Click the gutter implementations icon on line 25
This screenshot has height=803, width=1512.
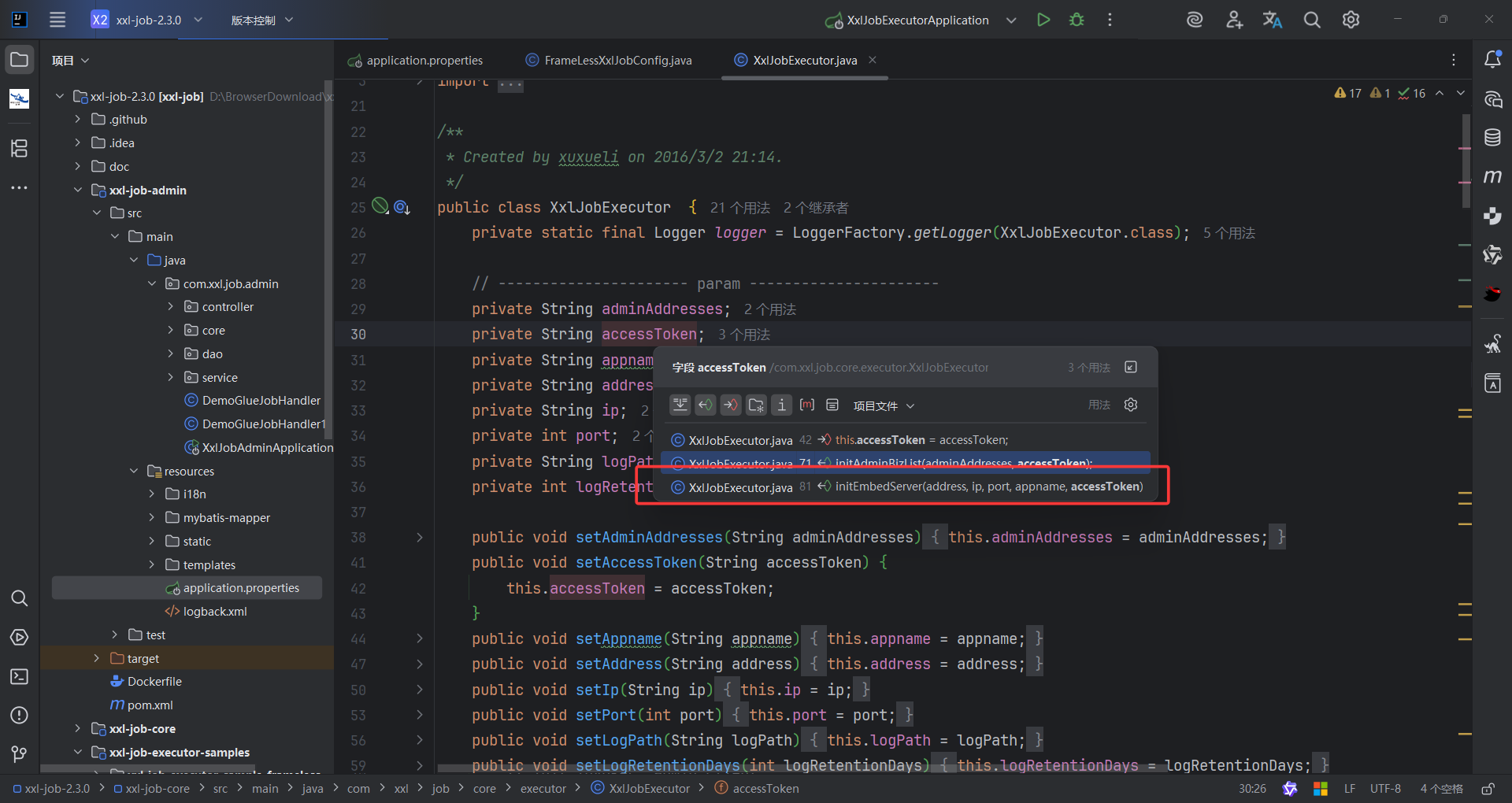pyautogui.click(x=402, y=208)
